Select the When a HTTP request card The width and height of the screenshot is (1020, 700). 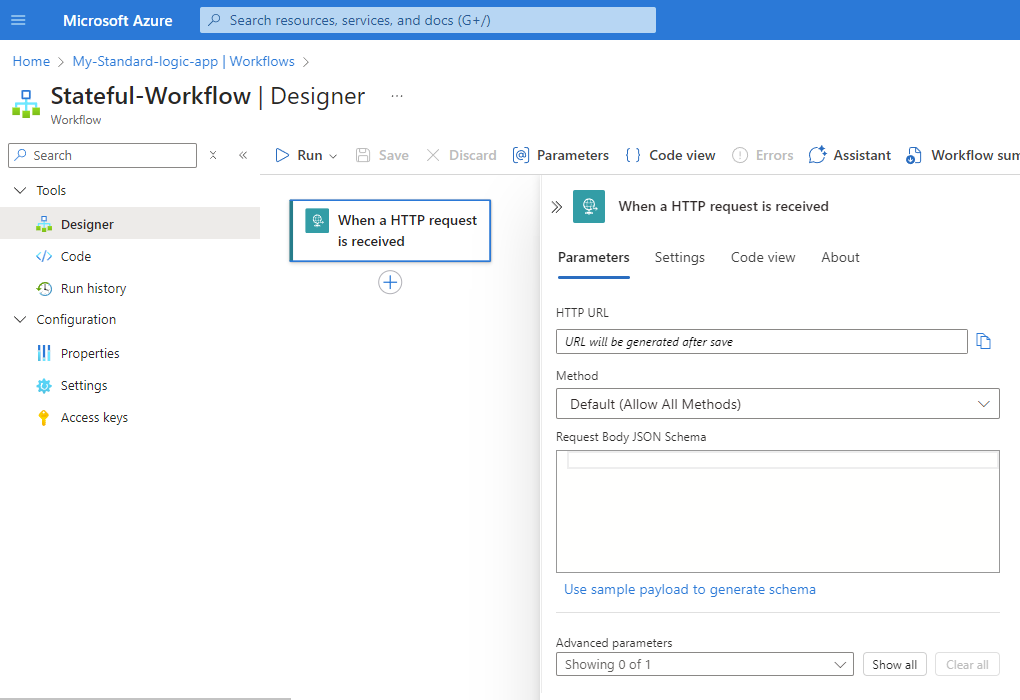coord(390,231)
